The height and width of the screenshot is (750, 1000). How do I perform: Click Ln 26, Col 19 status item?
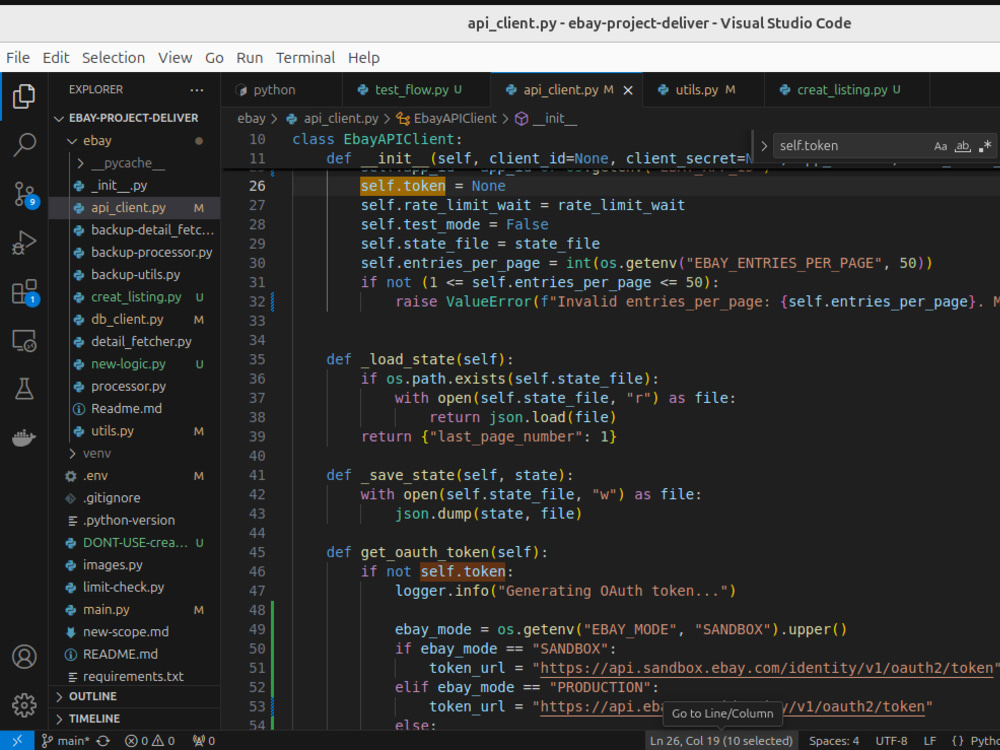[721, 741]
